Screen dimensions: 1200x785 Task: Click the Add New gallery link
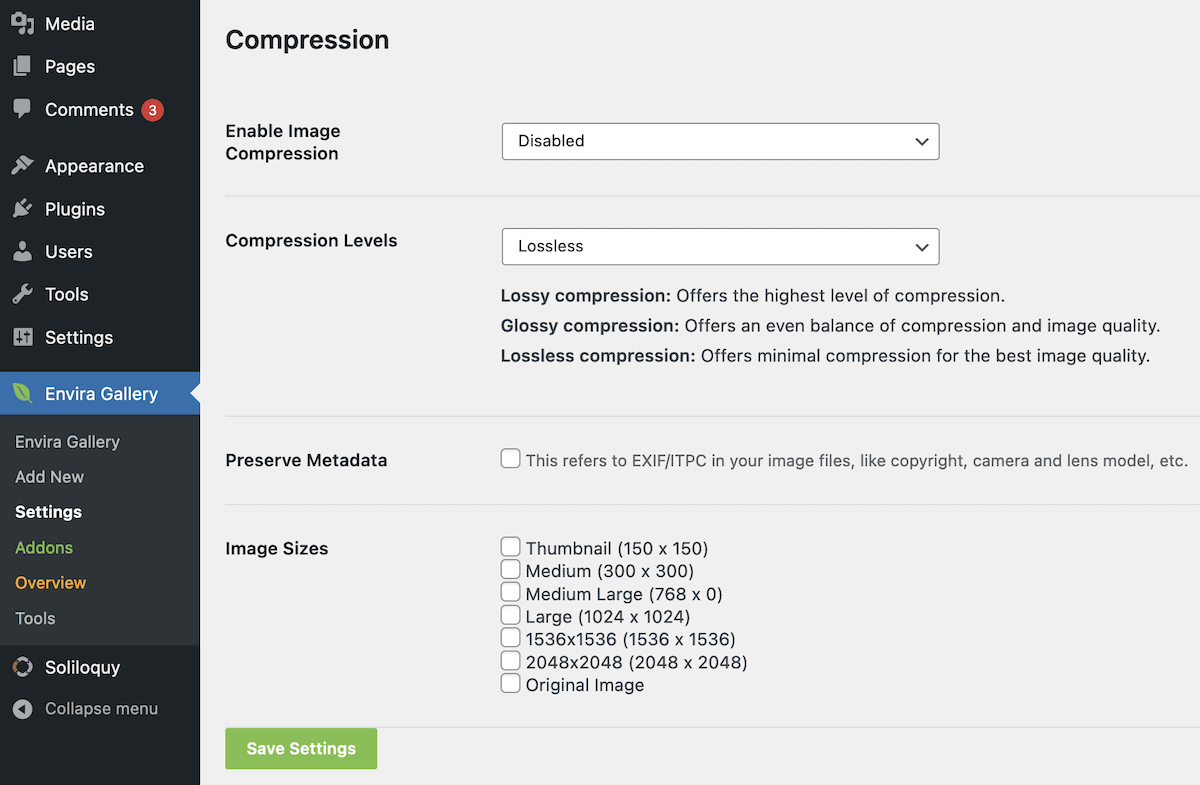click(x=50, y=477)
